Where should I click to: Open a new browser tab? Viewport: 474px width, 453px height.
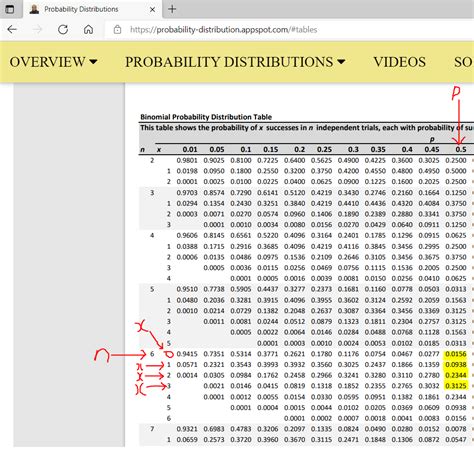(x=172, y=9)
